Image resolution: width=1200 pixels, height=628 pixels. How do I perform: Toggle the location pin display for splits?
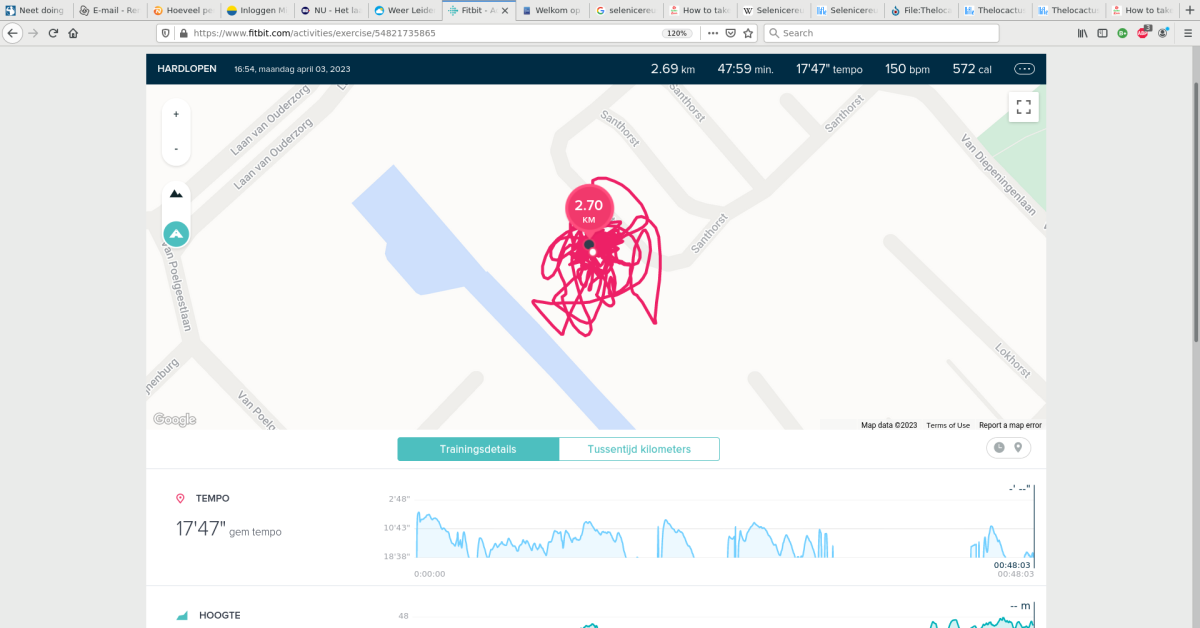point(1019,447)
